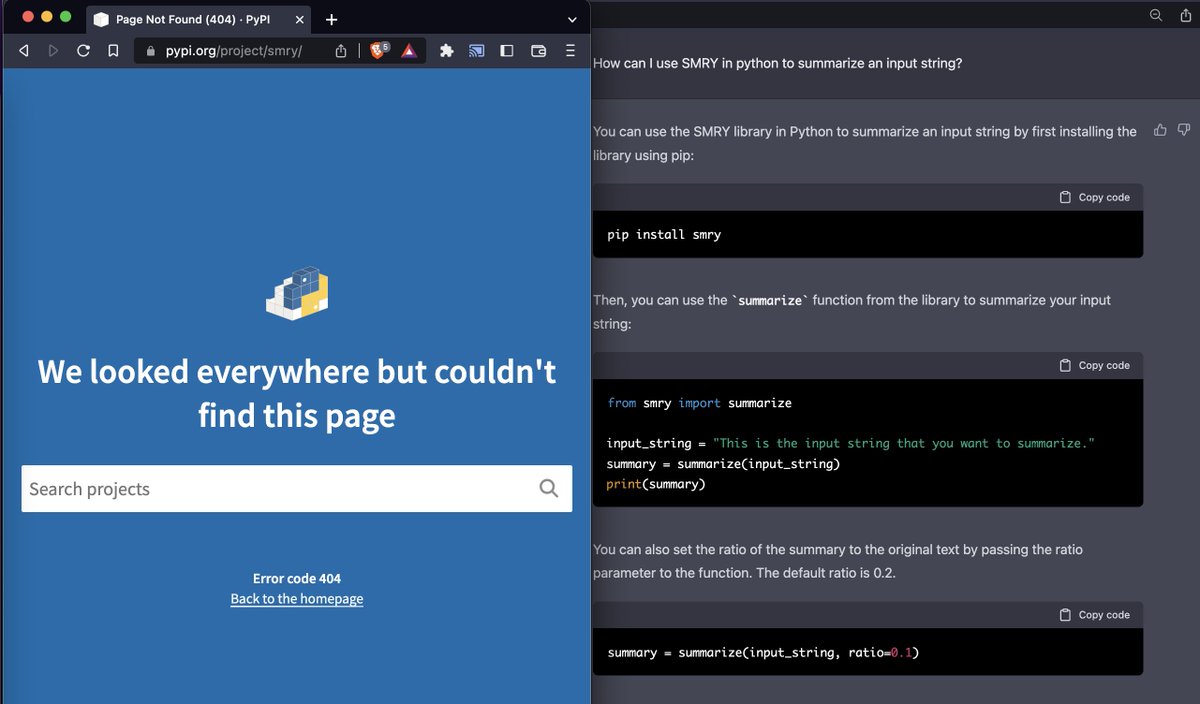Viewport: 1200px width, 704px height.
Task: Click the PyPI logo image
Action: point(297,293)
